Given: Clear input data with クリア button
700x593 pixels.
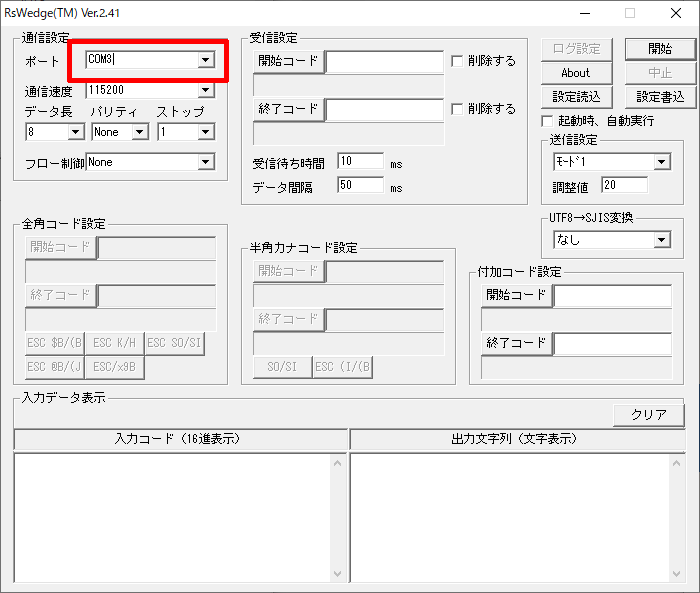Looking at the screenshot, I should [649, 415].
